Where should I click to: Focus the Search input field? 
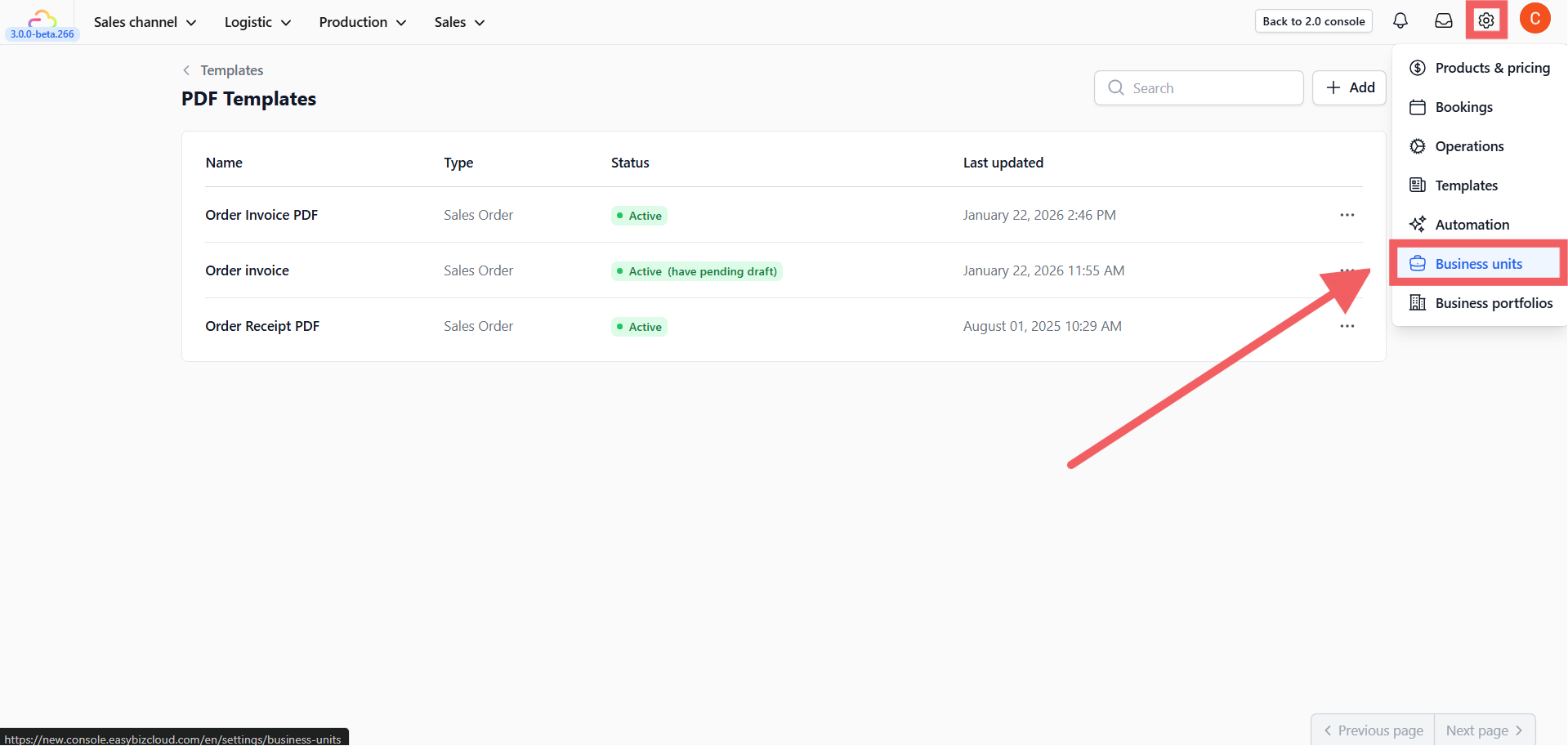point(1199,87)
